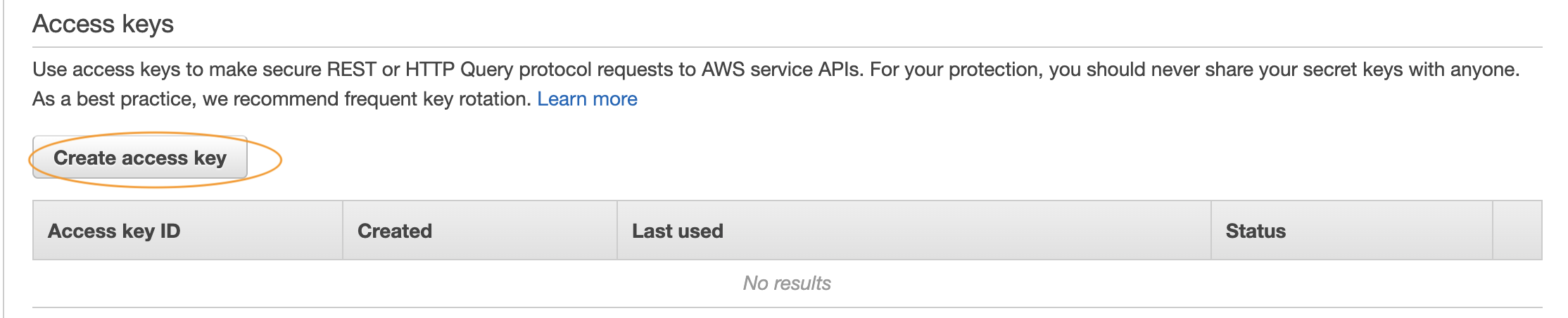The image size is (1568, 318).
Task: Sort by Access key ID column header
Action: (x=188, y=231)
